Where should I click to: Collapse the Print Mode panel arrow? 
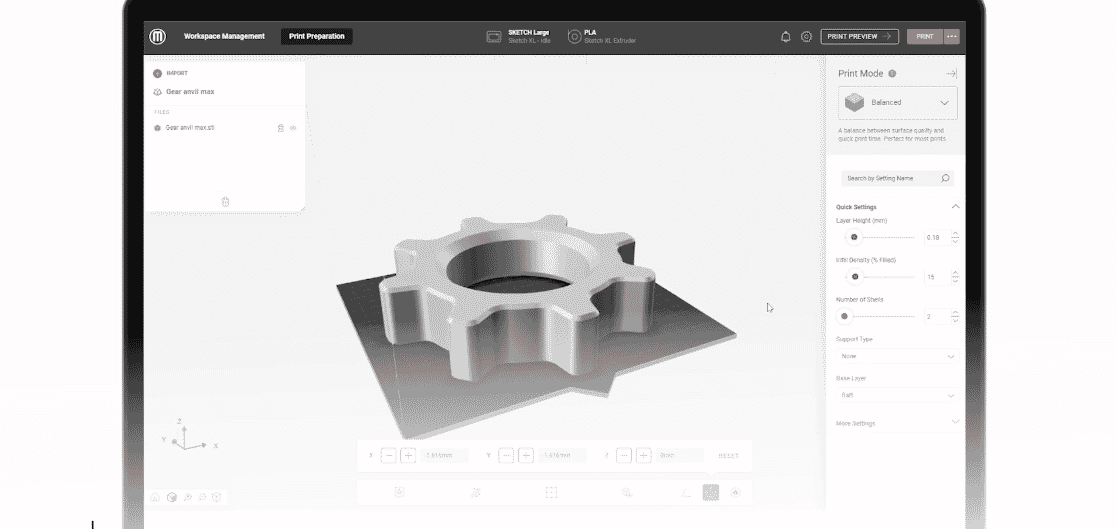pyautogui.click(x=951, y=74)
